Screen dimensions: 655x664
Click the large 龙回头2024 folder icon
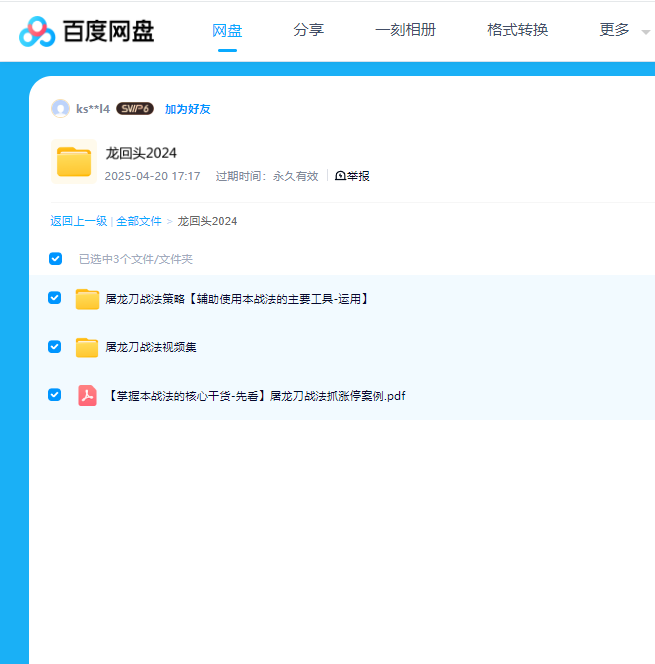[73, 162]
